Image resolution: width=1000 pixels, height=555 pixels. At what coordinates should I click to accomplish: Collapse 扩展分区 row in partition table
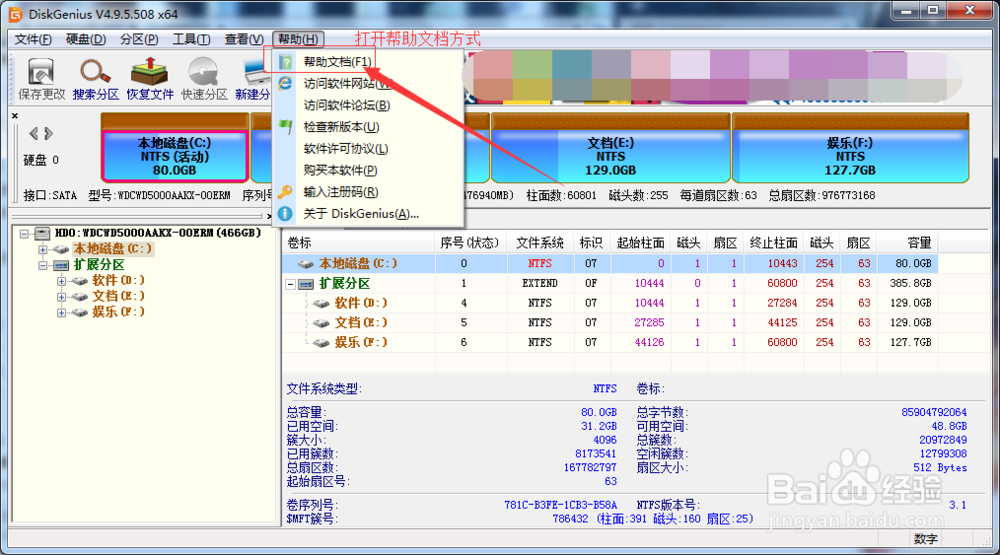click(290, 284)
